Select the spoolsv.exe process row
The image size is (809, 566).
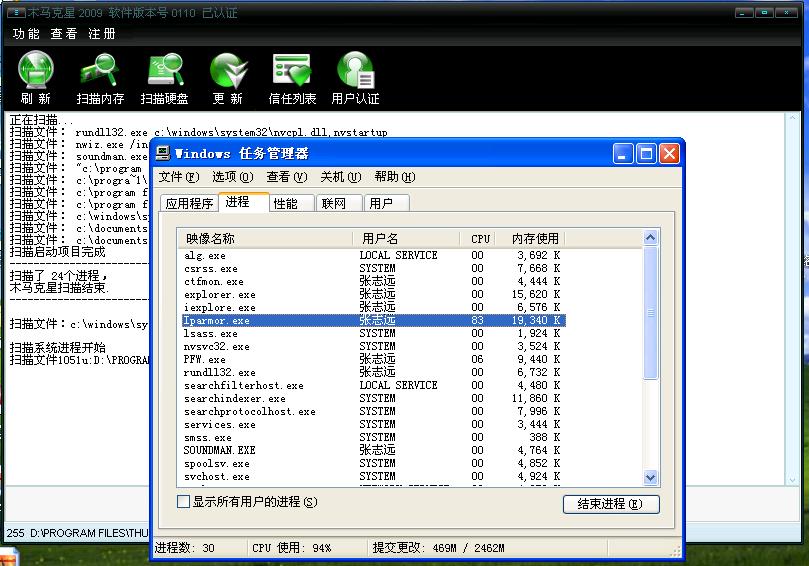pos(374,463)
